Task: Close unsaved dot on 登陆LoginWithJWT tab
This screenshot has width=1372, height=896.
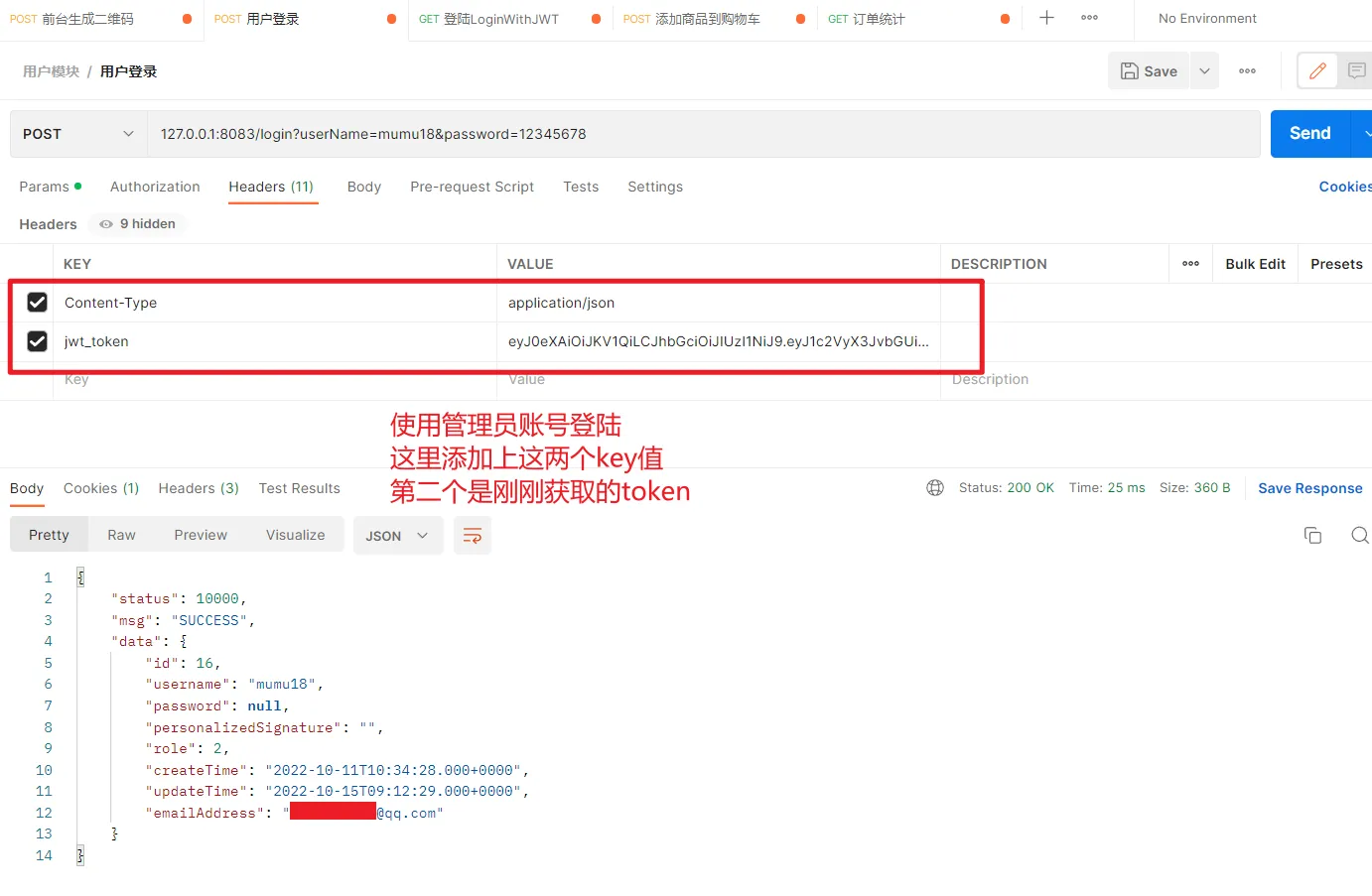Action: 596,19
